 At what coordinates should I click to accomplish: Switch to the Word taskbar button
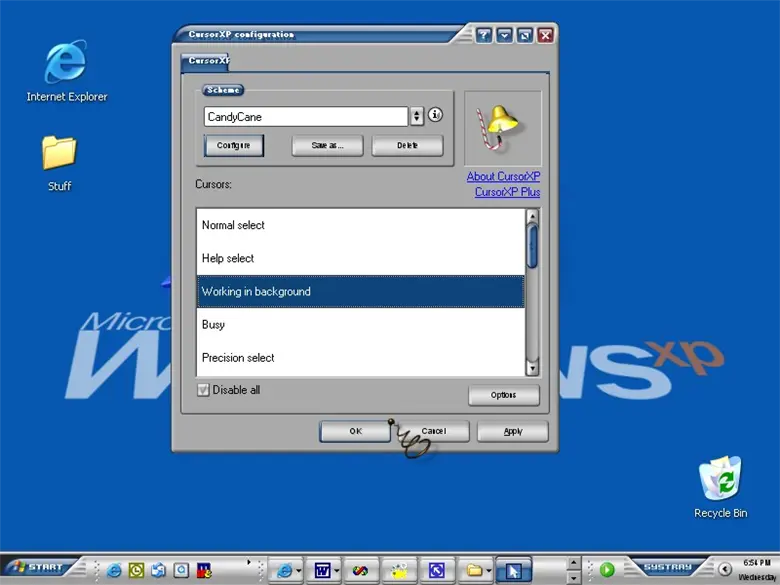[322, 570]
